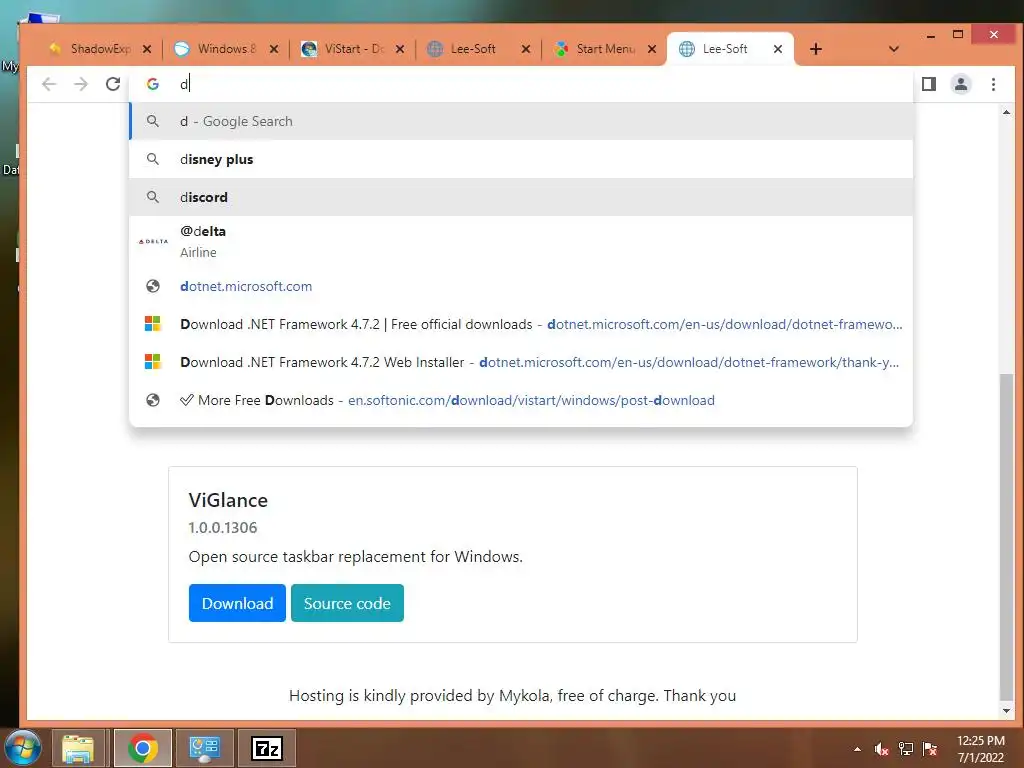Viewport: 1024px width, 768px height.
Task: Open the Chrome three-dot menu
Action: (993, 84)
